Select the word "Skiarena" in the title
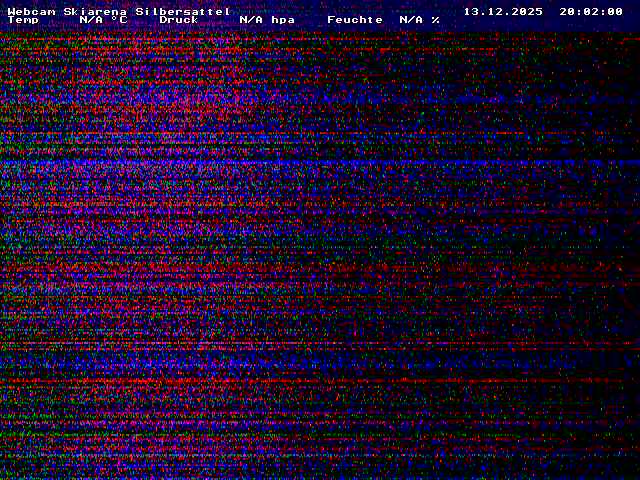The image size is (640, 480). pos(95,11)
